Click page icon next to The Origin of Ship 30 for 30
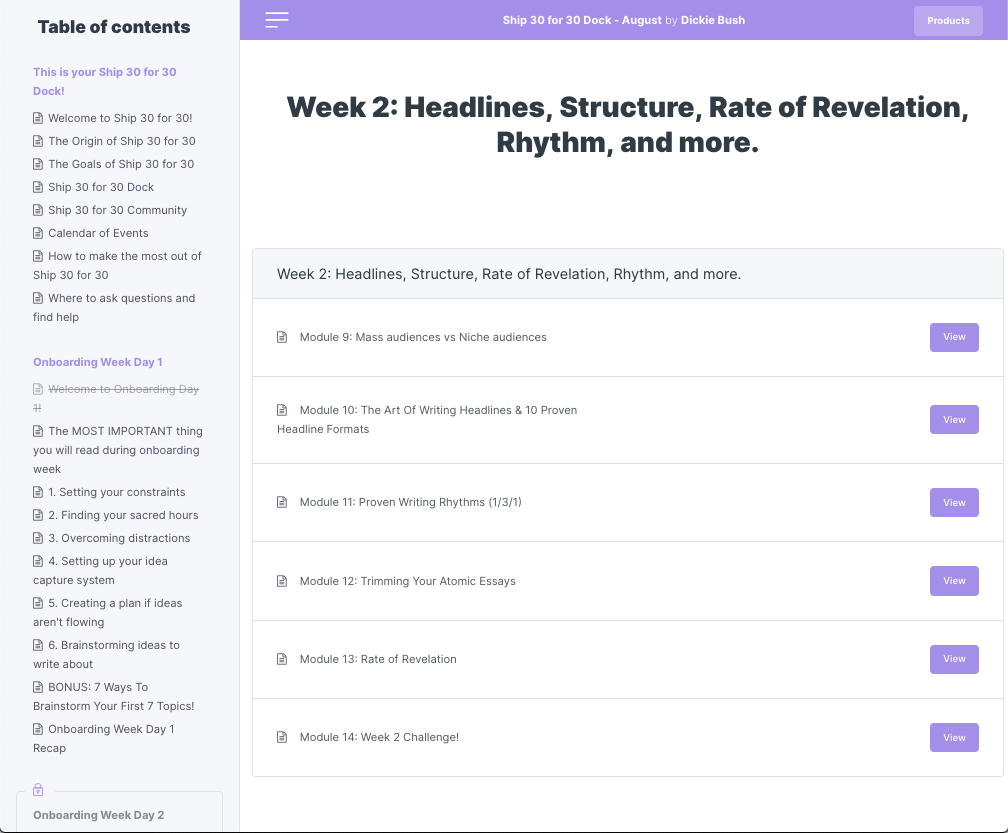The height and width of the screenshot is (833, 1008). tap(38, 141)
